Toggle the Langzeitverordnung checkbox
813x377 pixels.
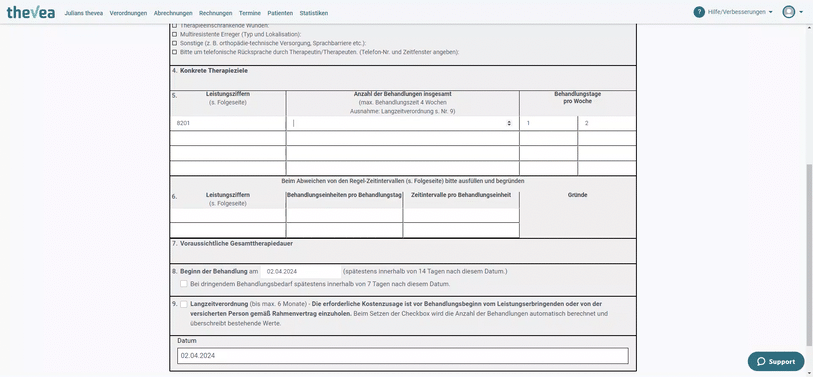[x=184, y=304]
